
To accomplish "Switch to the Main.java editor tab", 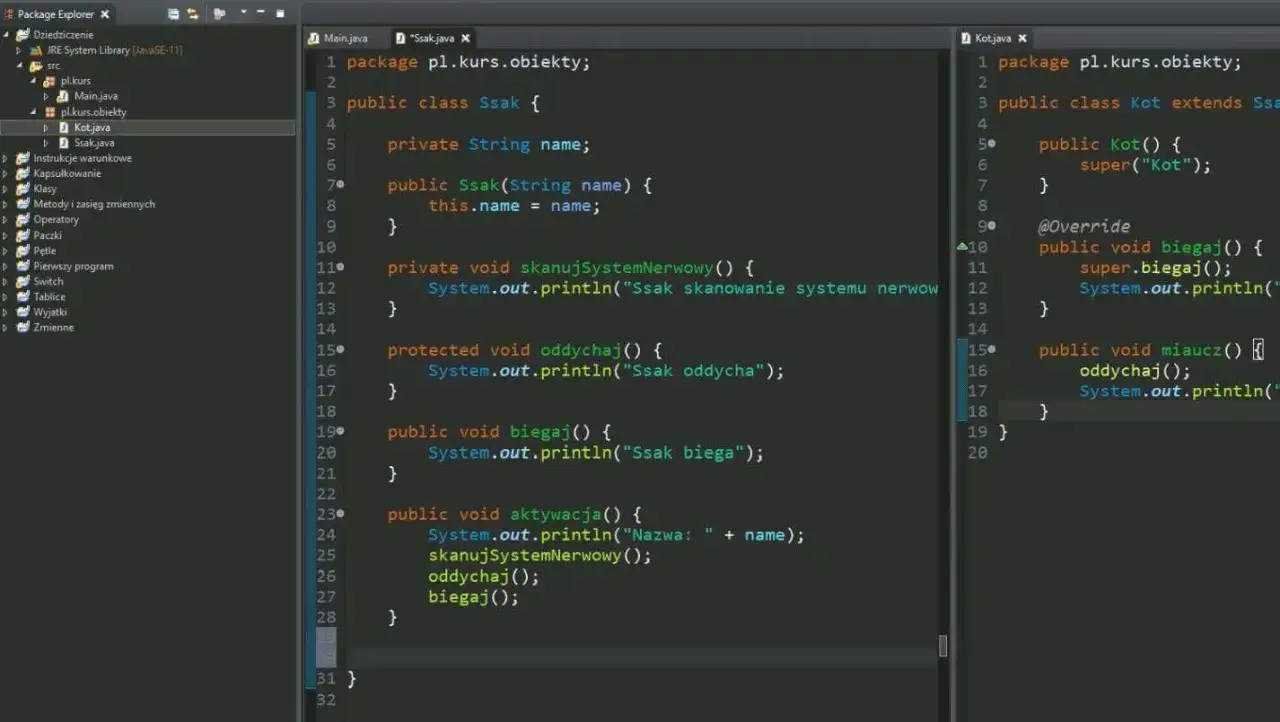I will click(339, 38).
